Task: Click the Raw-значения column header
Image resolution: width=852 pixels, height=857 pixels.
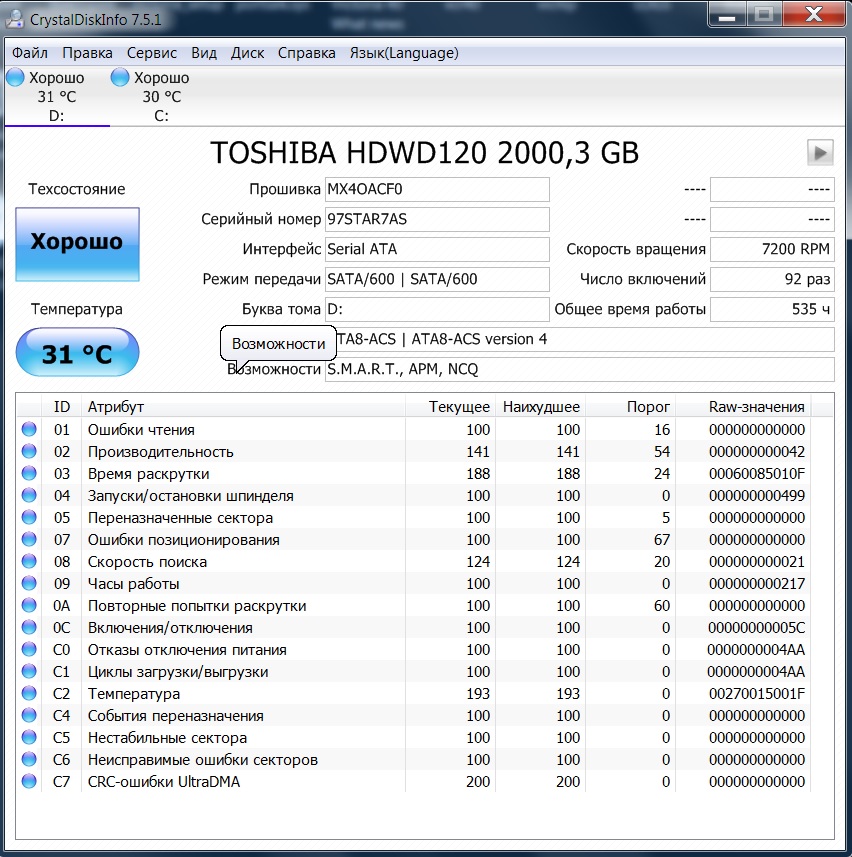Action: click(x=756, y=406)
